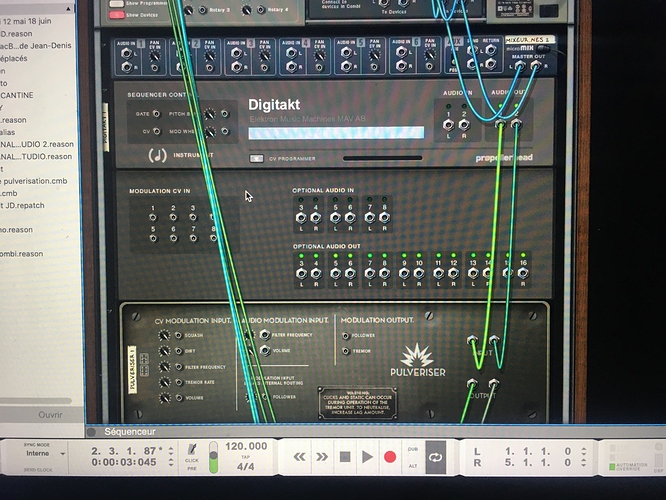
Task: Open the Sync Mode Interne dropdown
Action: click(45, 453)
